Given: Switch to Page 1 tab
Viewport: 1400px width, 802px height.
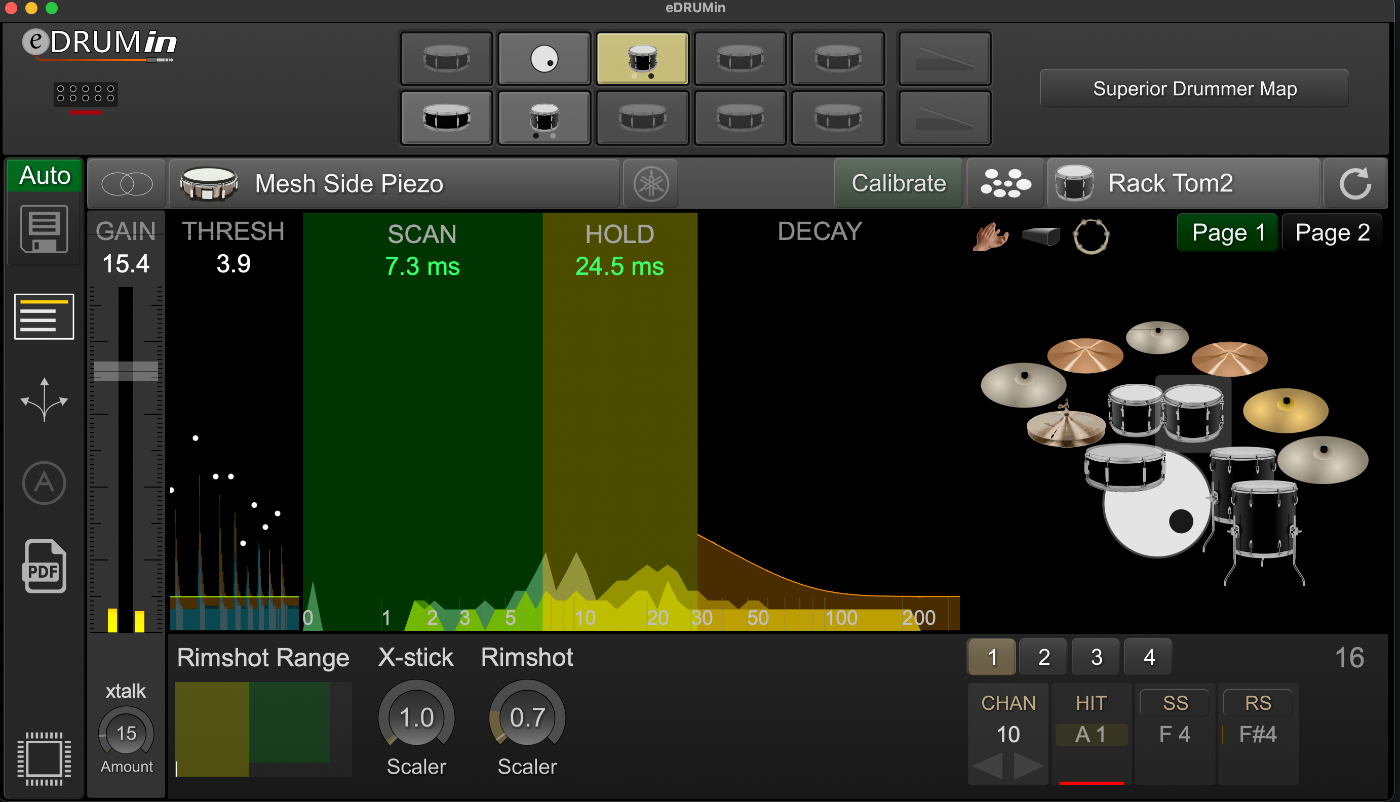Looking at the screenshot, I should click(1227, 234).
